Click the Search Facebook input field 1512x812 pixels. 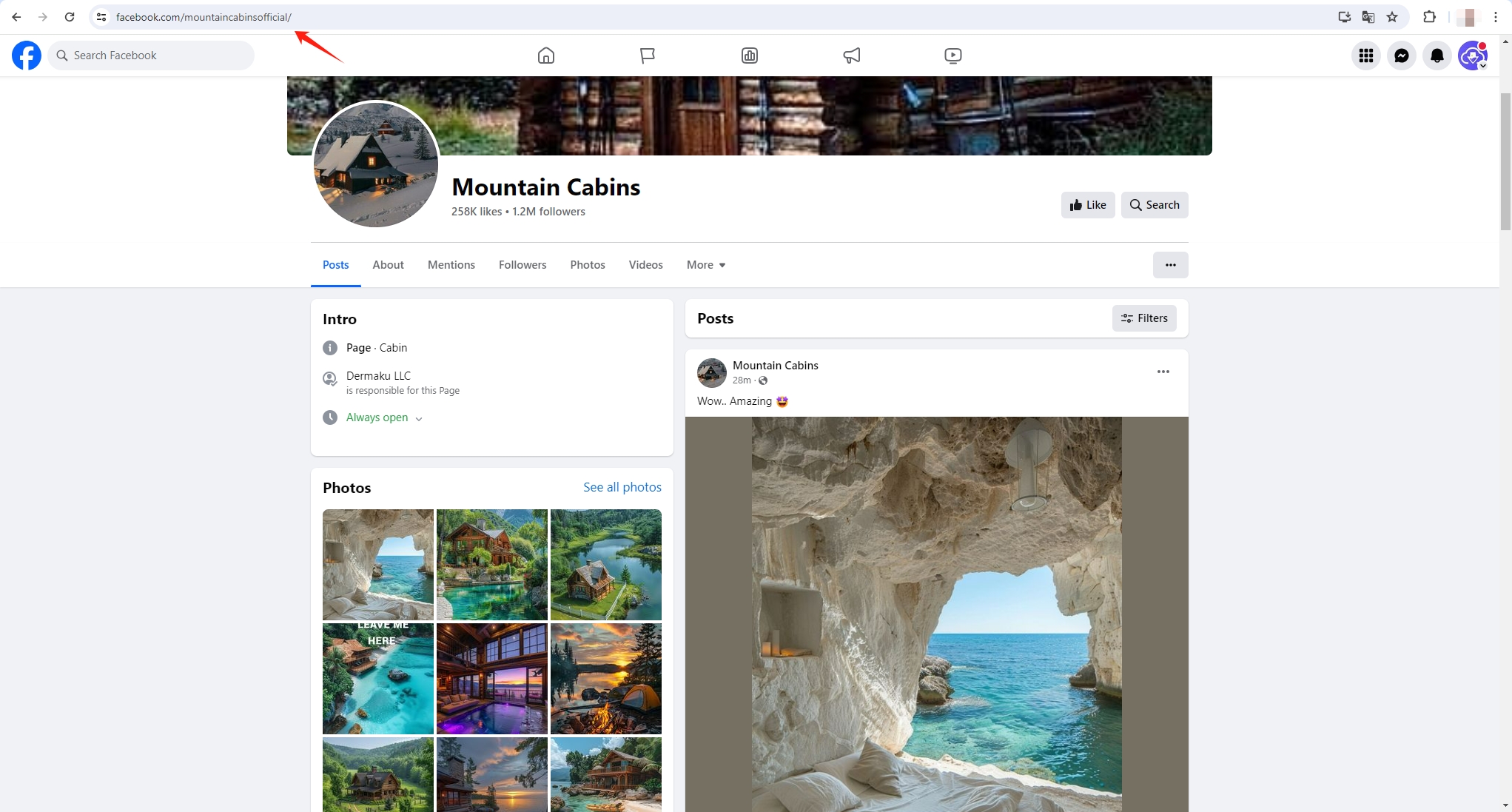[150, 55]
